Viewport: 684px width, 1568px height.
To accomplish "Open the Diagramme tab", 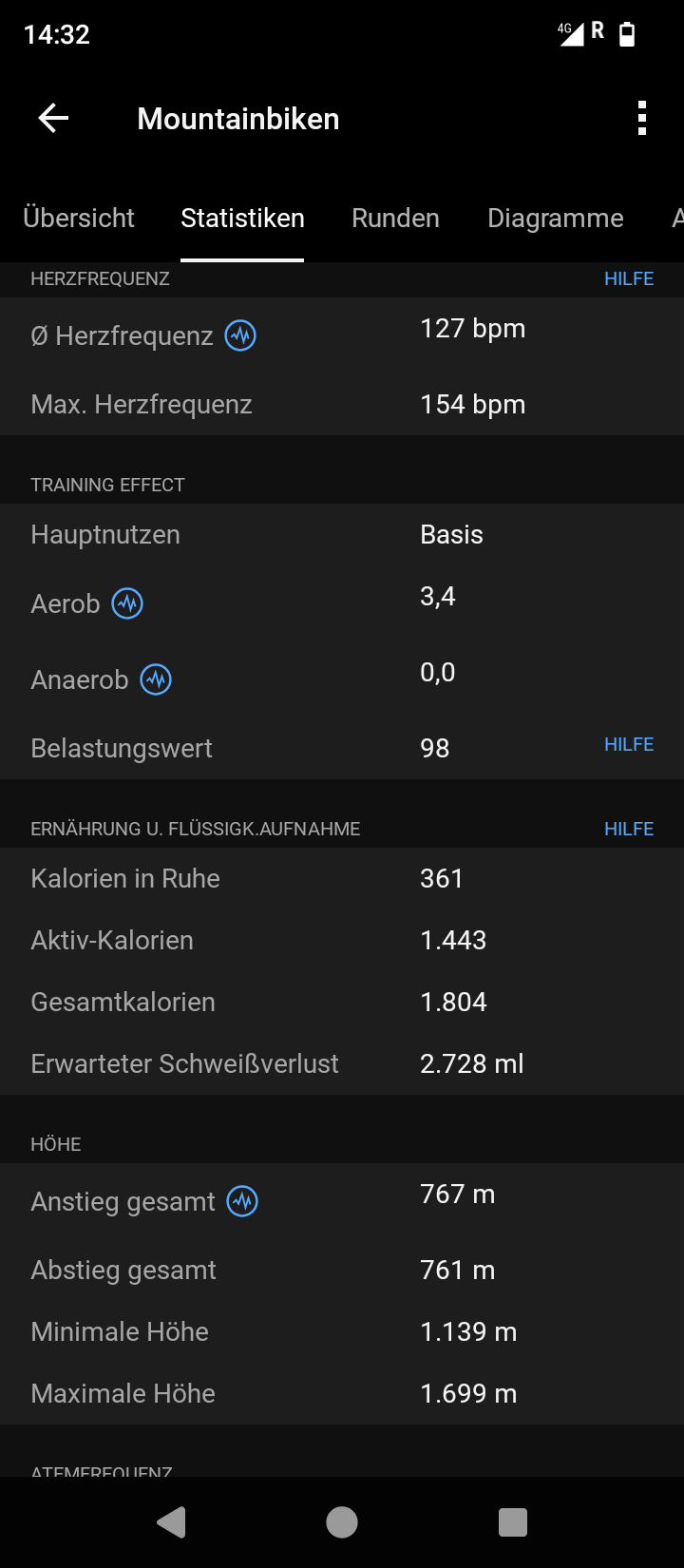I will tap(556, 218).
